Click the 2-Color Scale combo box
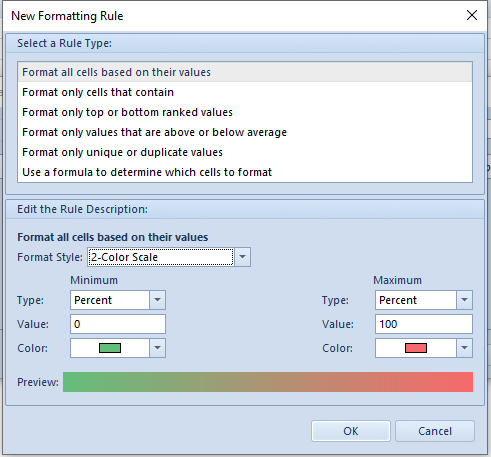491x457 pixels. click(161, 257)
